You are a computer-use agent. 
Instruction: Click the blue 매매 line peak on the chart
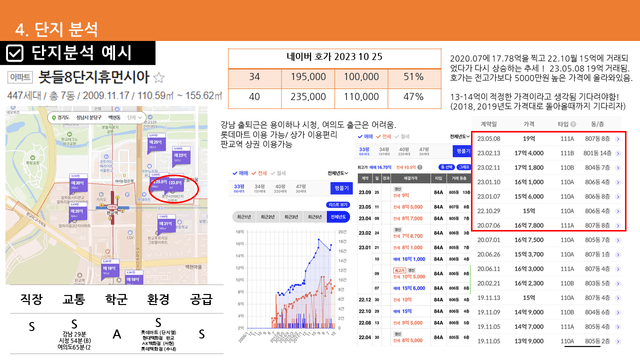point(319,240)
